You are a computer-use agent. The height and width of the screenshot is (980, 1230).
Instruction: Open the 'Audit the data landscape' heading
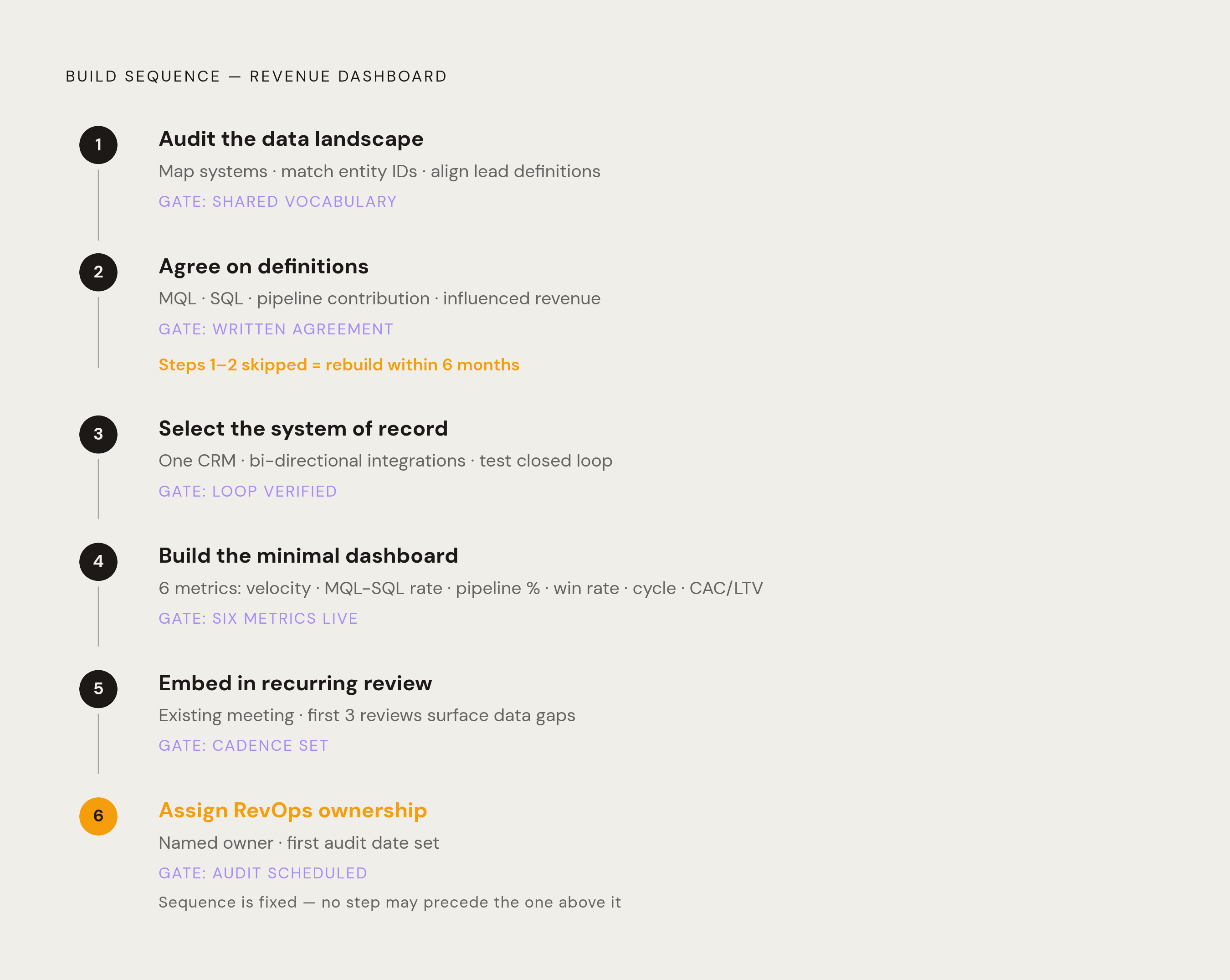coord(291,139)
